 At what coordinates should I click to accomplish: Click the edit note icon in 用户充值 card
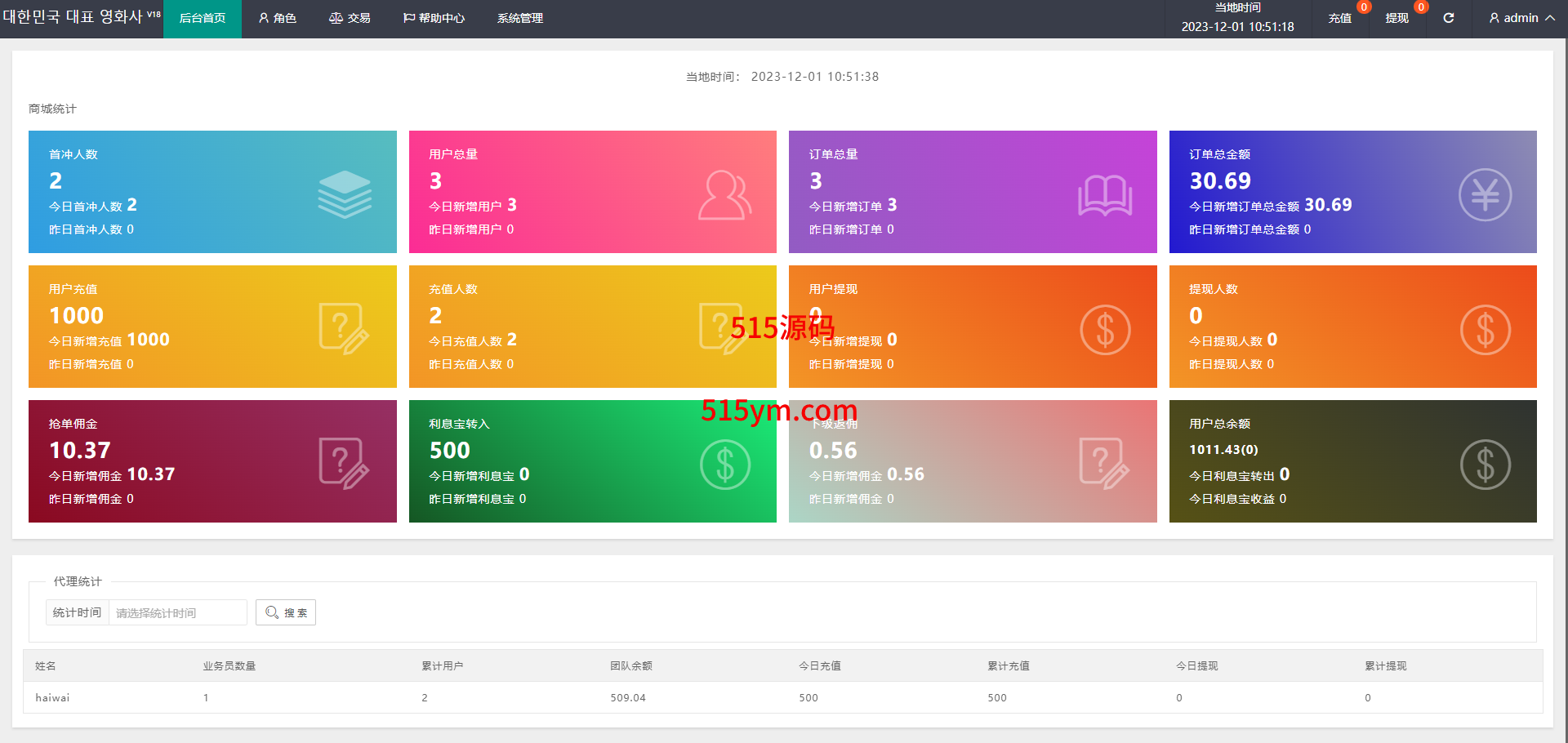click(343, 329)
